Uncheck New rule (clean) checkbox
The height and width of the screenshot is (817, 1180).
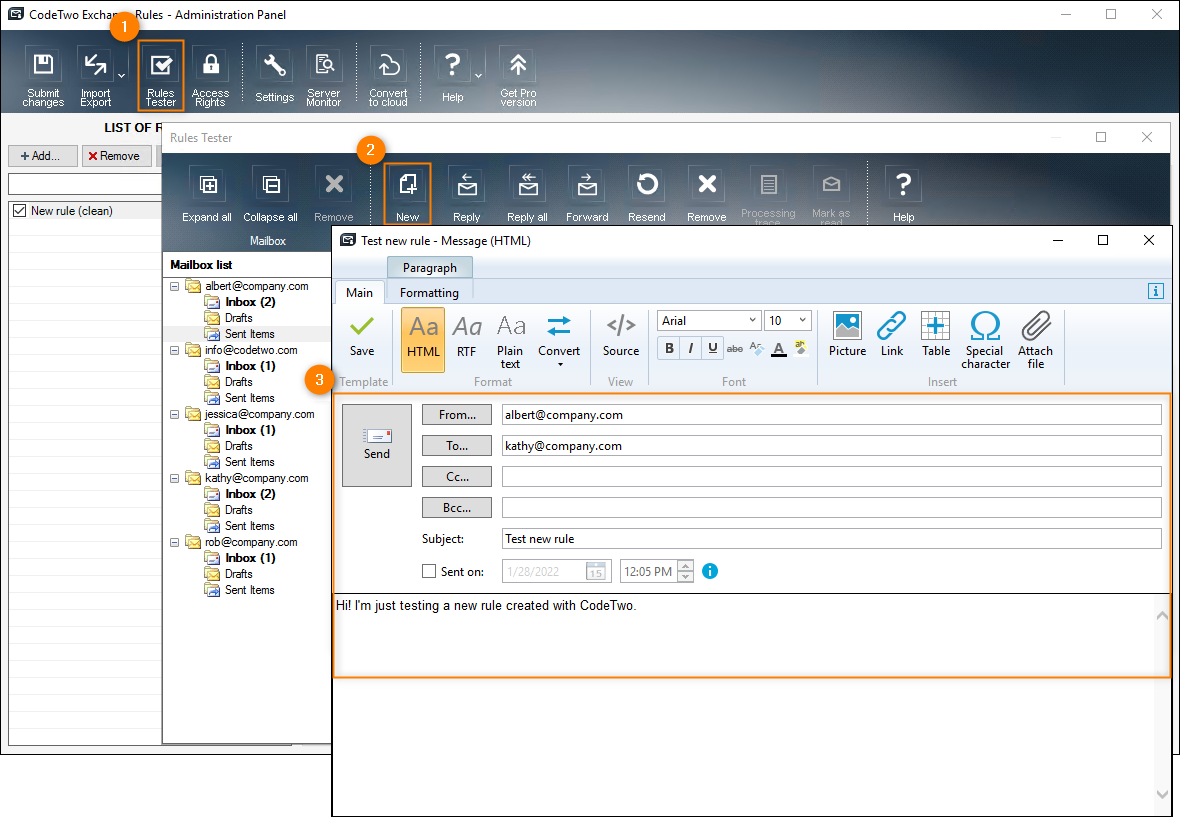[x=20, y=211]
